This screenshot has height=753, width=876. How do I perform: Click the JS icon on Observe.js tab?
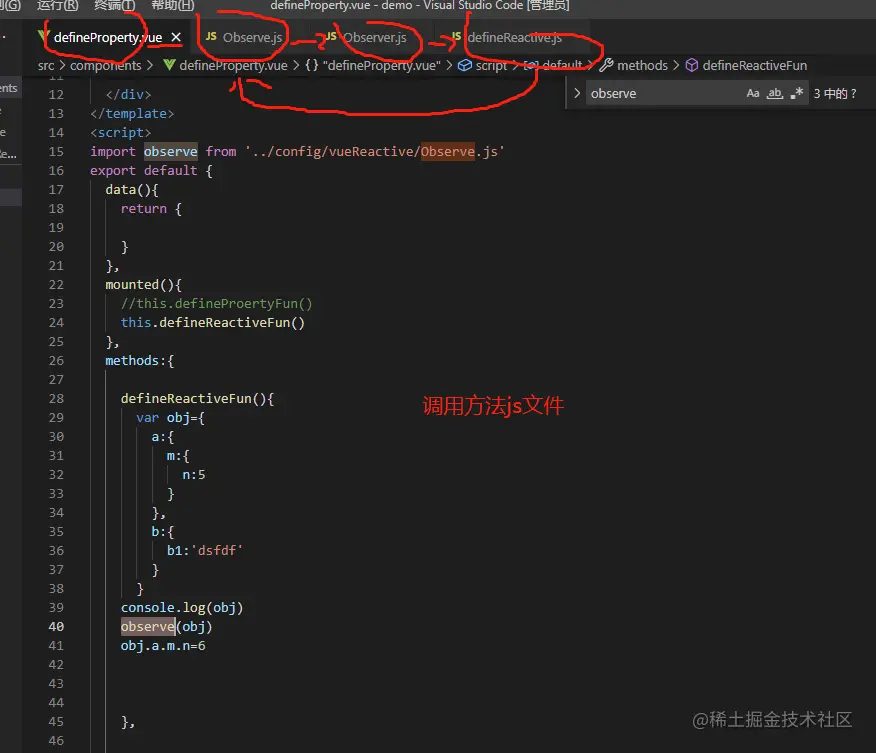[211, 36]
